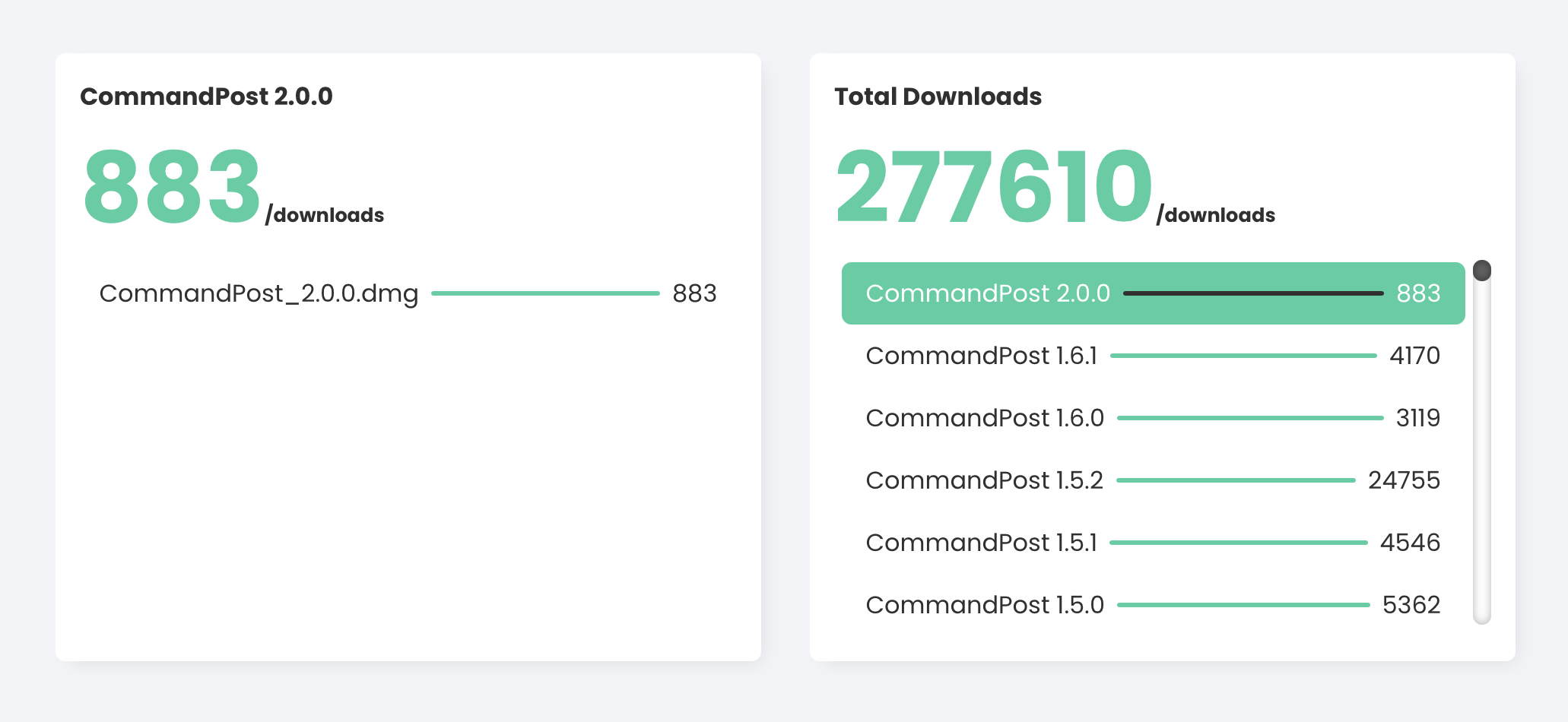
Task: Pick CommandPost 1.5.1 from the list
Action: coord(981,543)
